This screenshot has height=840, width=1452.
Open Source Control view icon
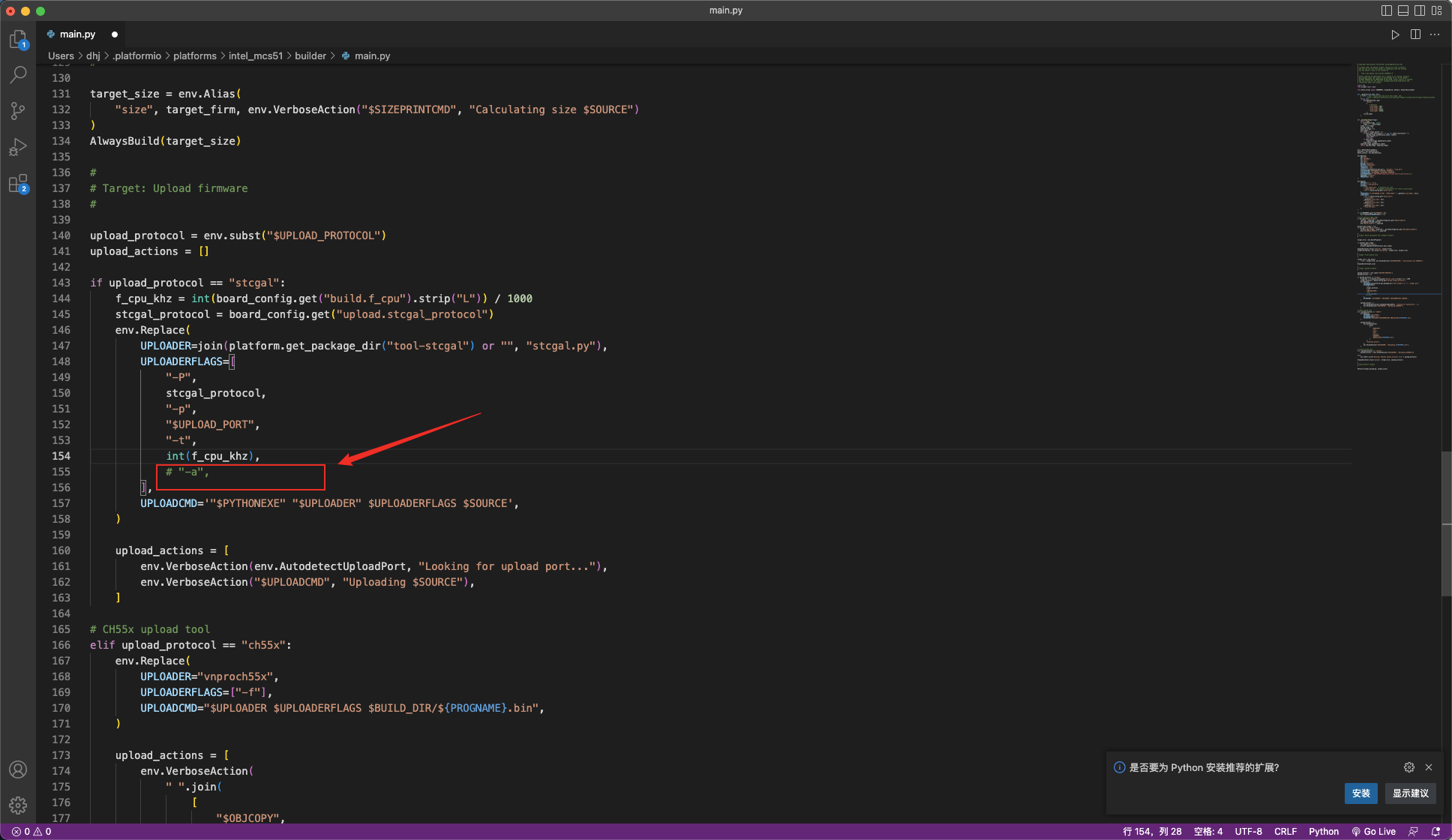click(x=18, y=111)
